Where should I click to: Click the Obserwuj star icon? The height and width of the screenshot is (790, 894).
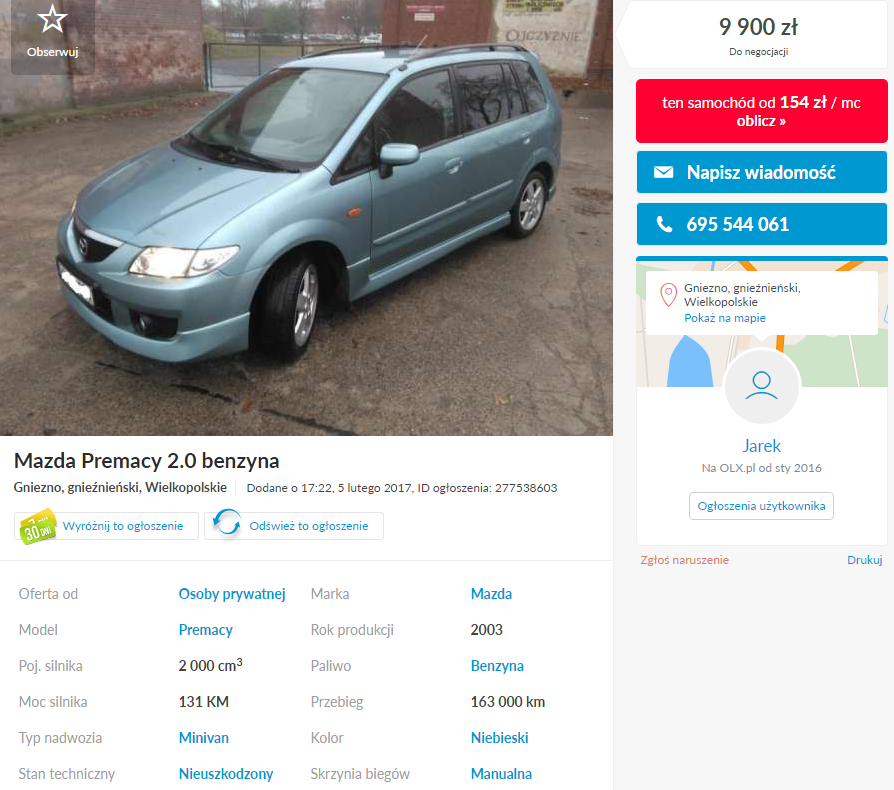[x=52, y=19]
